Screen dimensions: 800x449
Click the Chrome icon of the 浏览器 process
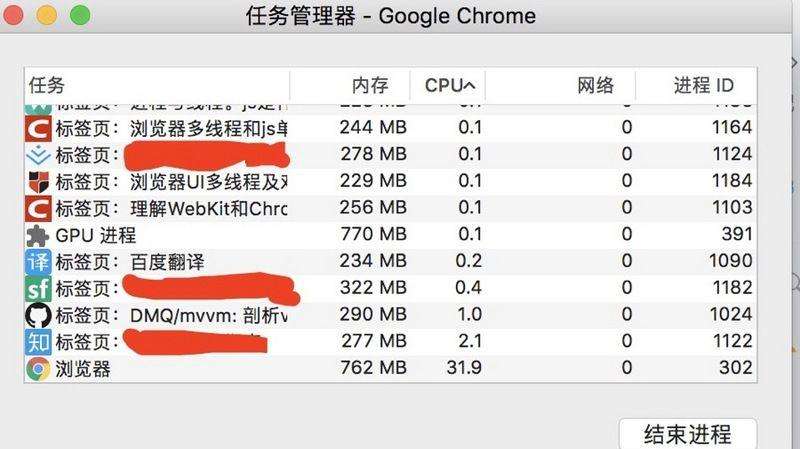click(x=38, y=369)
